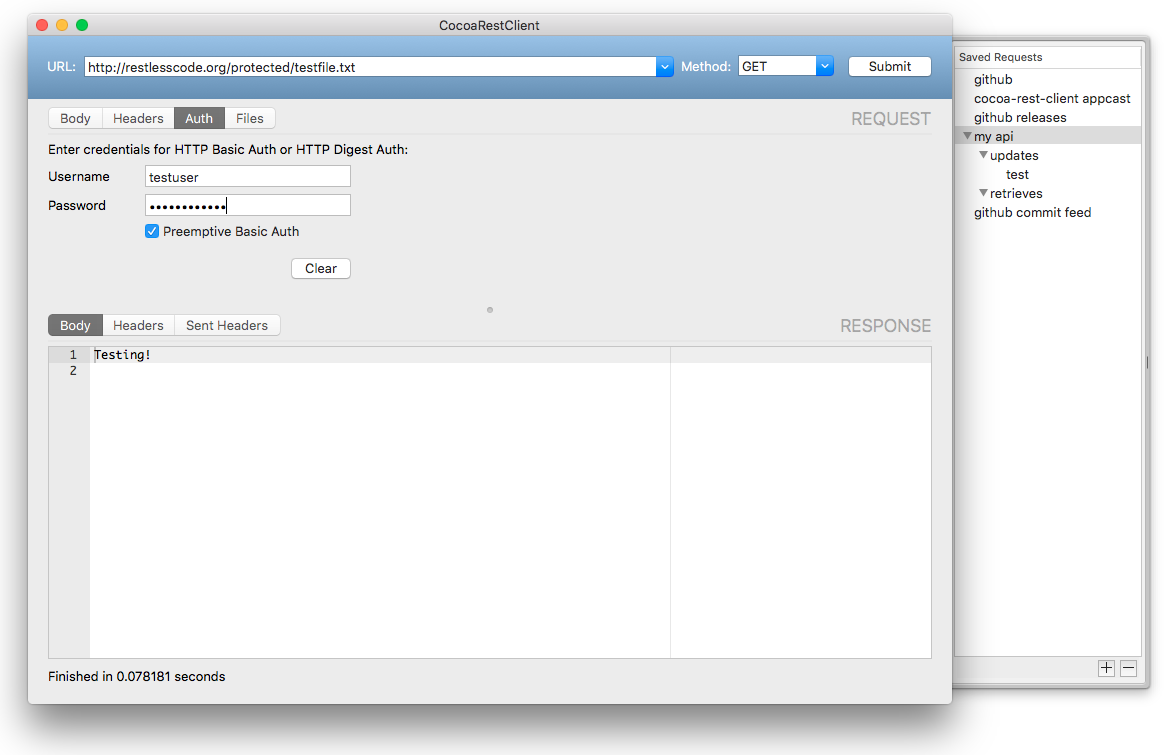Select 'cocoa-rest-client appcast' saved request
This screenshot has width=1165, height=755.
tap(1052, 98)
